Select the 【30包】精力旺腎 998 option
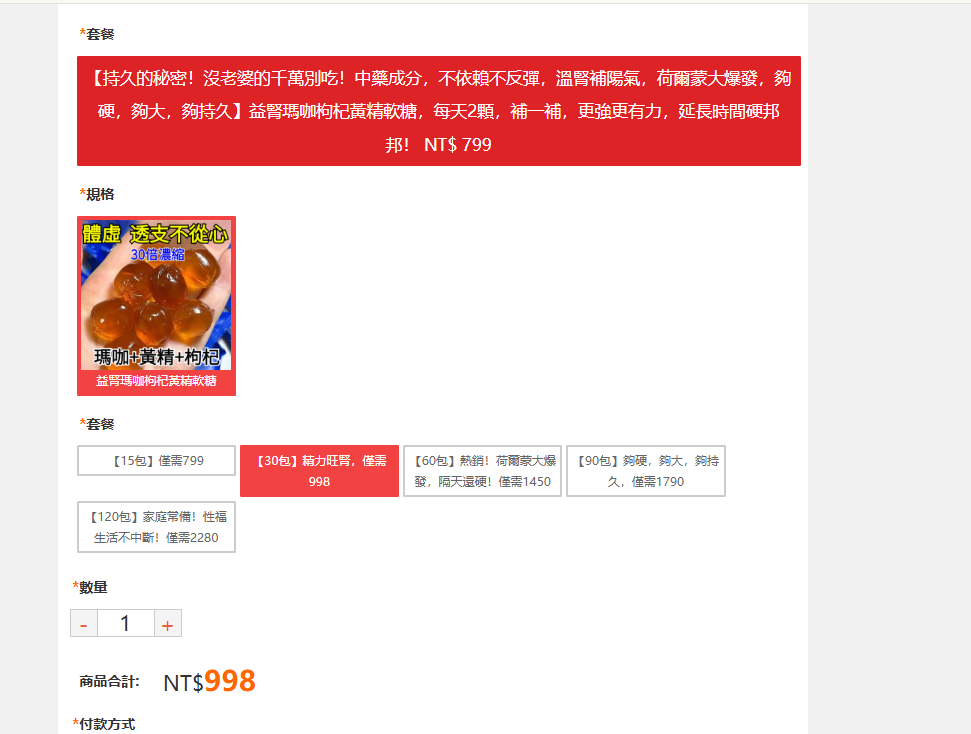The image size is (971, 734). tap(319, 471)
